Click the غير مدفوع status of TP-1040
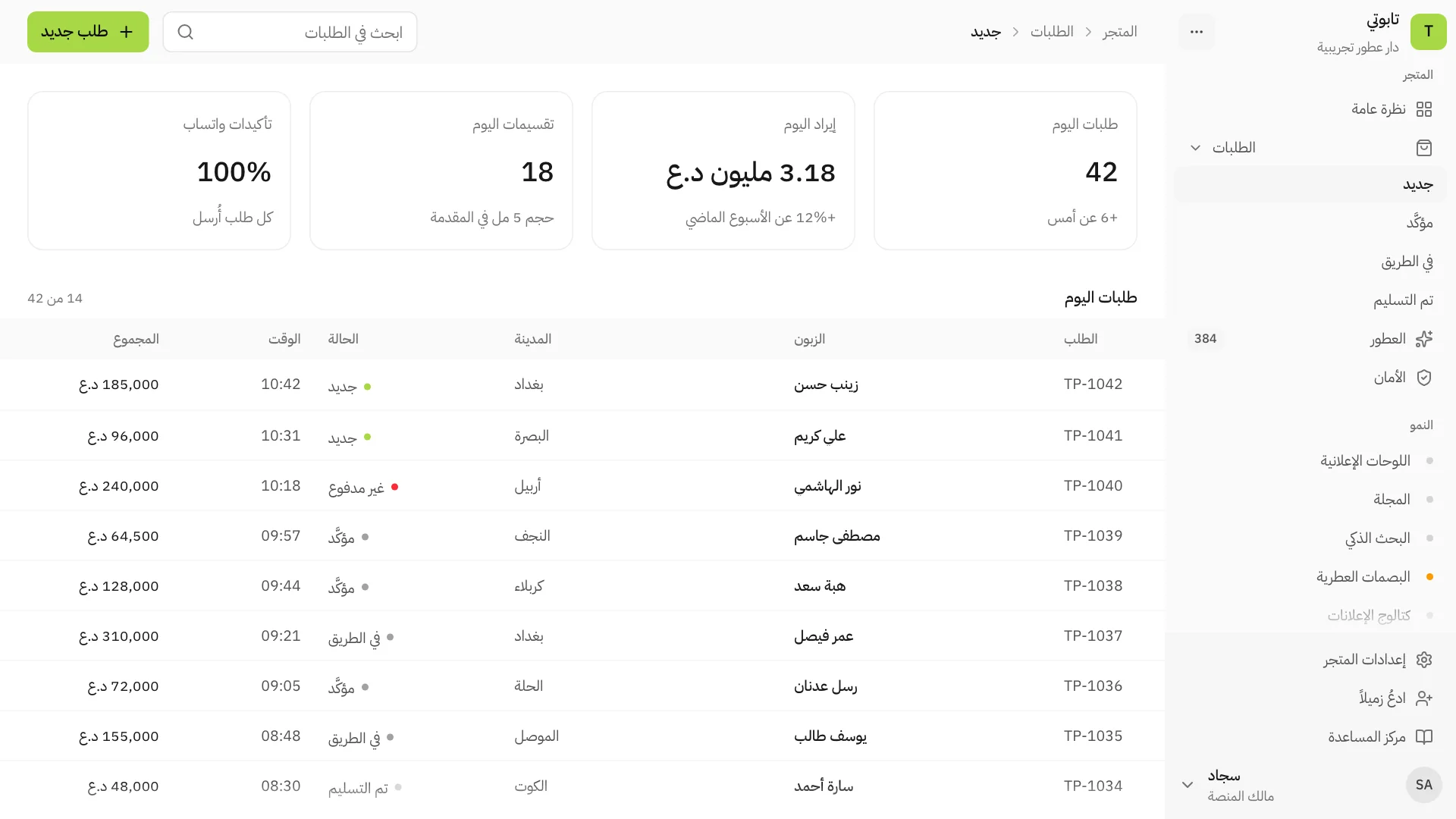 coord(362,487)
